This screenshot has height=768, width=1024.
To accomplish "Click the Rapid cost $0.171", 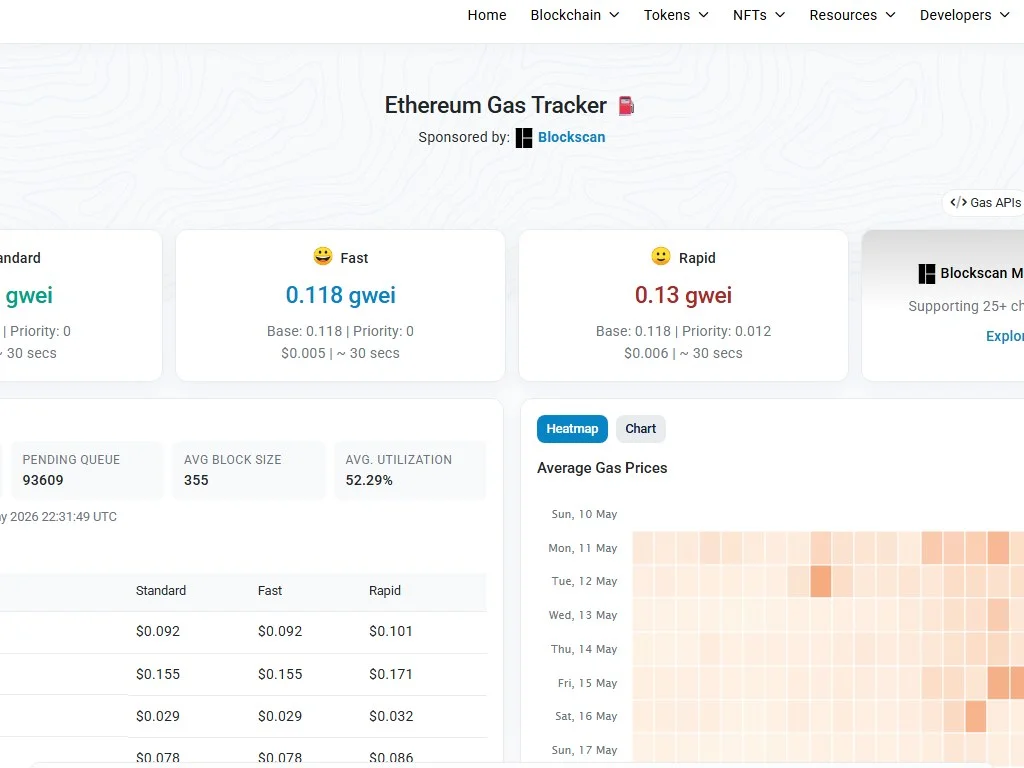I will coord(391,674).
